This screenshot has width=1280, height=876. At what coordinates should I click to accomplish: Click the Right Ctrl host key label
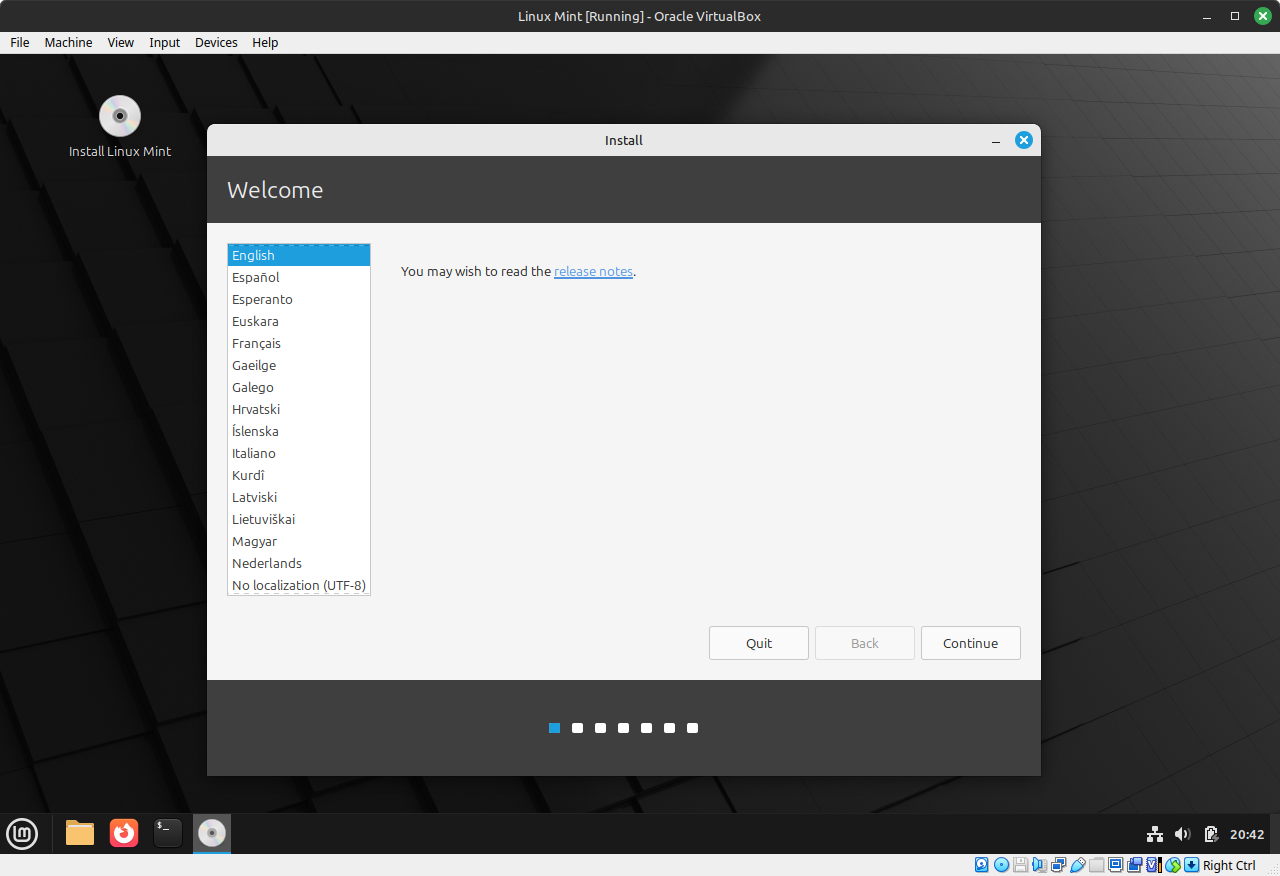(x=1230, y=865)
